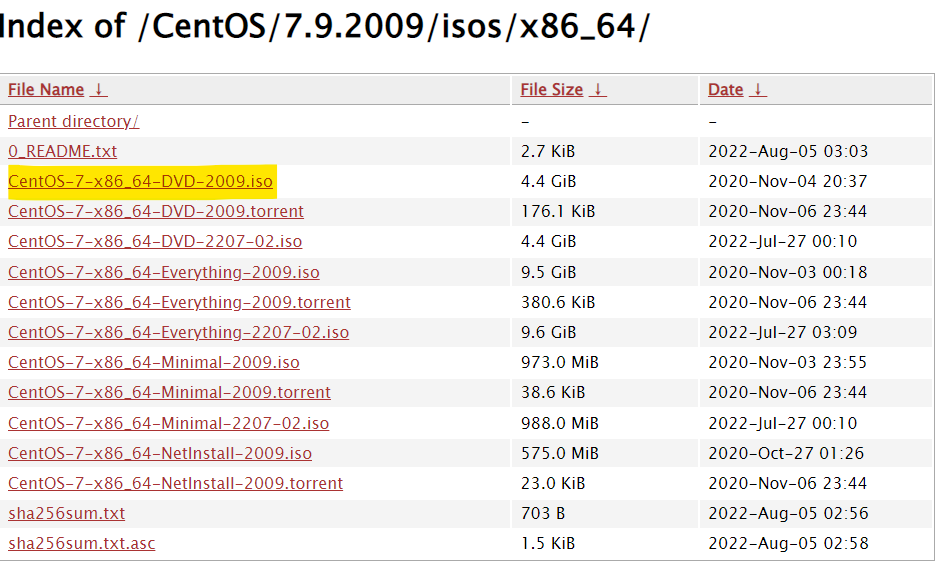939x580 pixels.
Task: Select the 2.7 KiB size cell
Action: 548,151
